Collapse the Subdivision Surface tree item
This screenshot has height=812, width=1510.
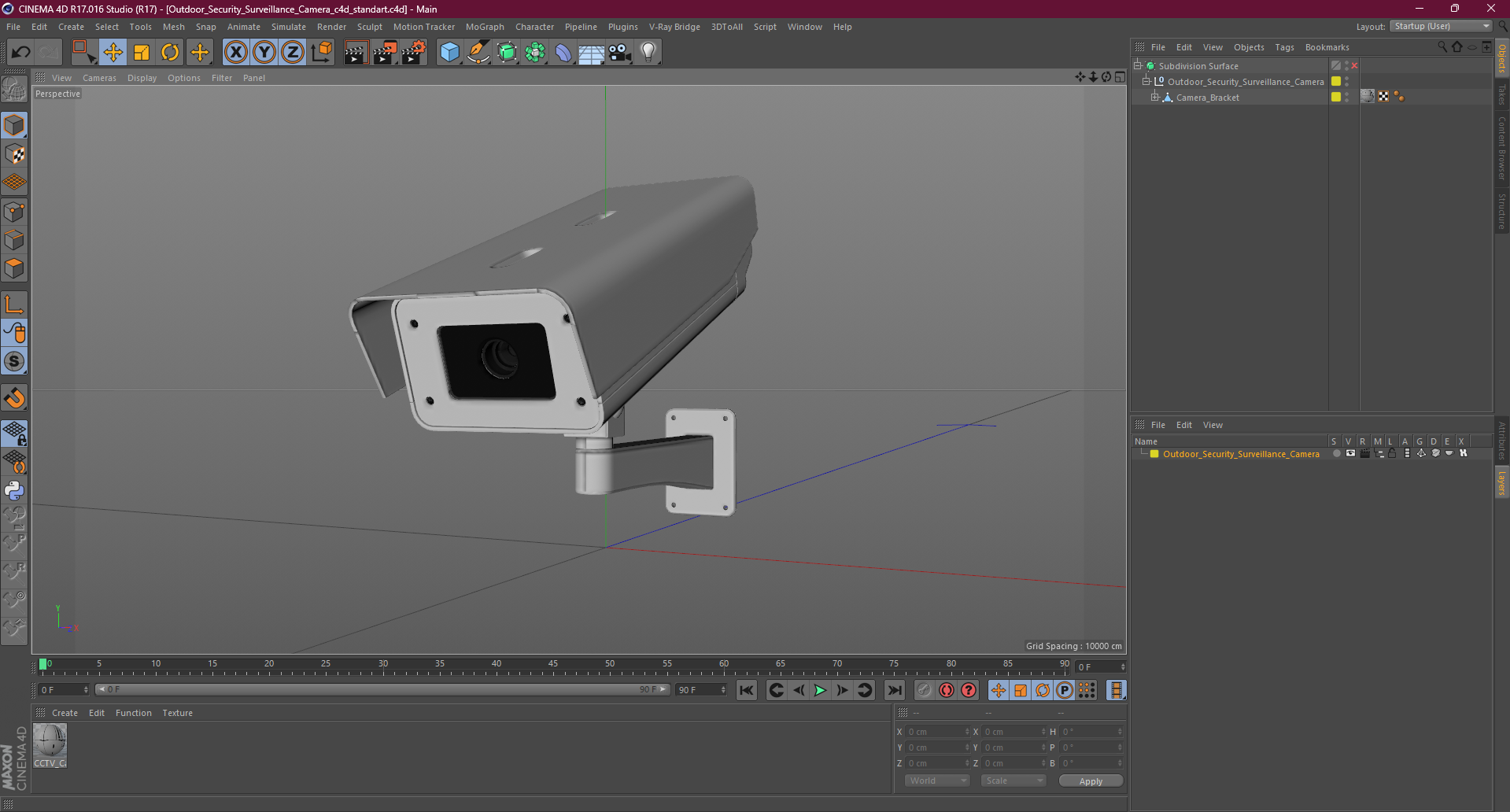click(x=1138, y=65)
